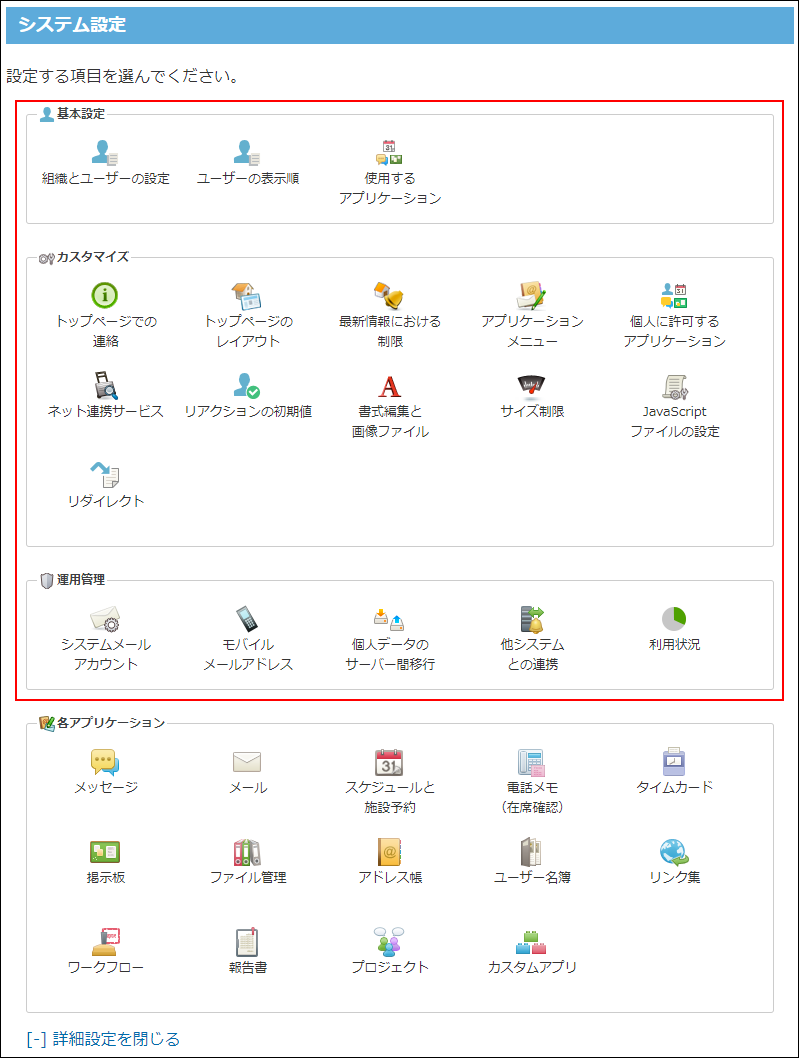The height and width of the screenshot is (1058, 799).
Task: Open サイズ制限 gauge icon
Action: 532,385
